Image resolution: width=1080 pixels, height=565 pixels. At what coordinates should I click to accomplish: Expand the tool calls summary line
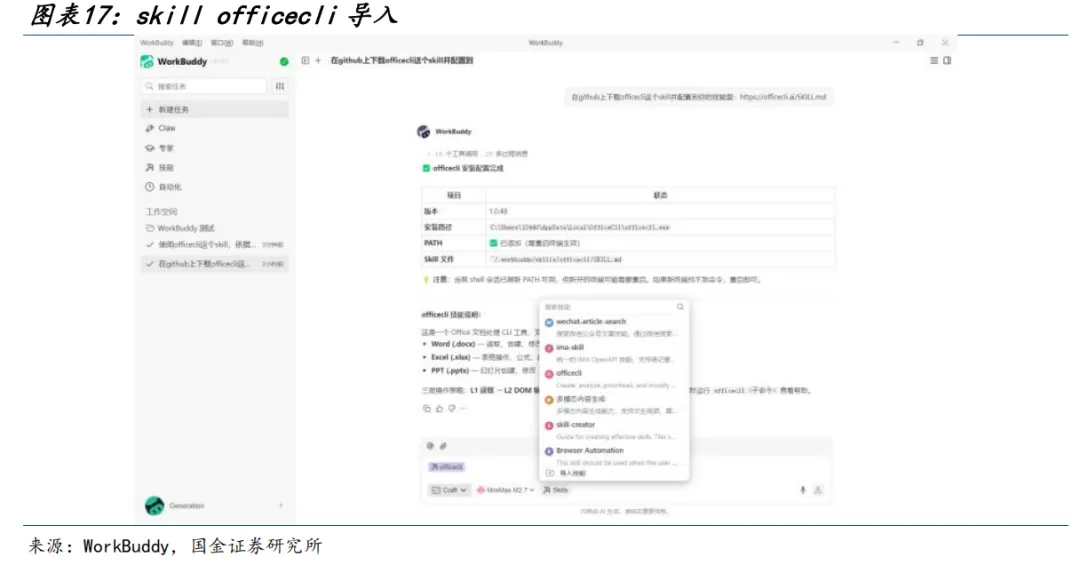point(477,154)
